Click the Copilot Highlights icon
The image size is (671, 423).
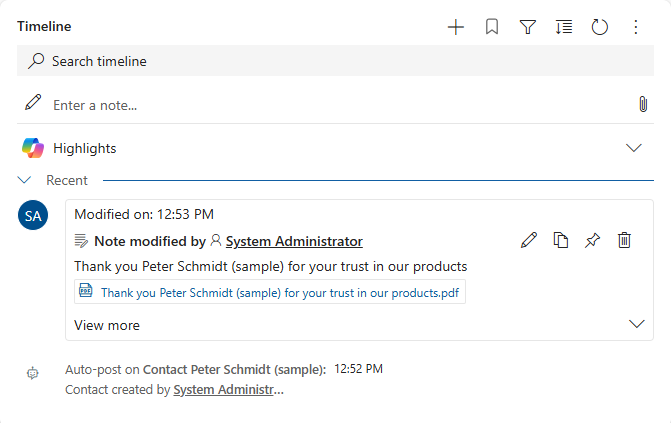(x=33, y=148)
